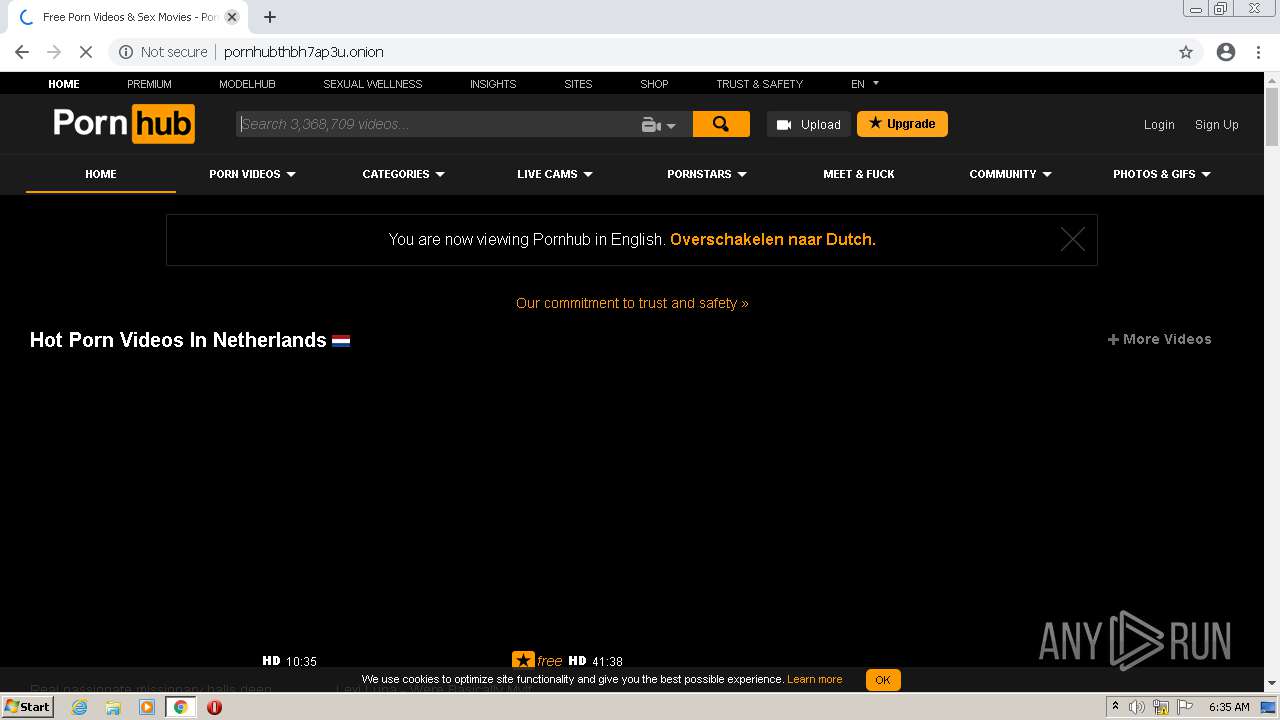Open File Explorer folder in taskbar
This screenshot has height=720, width=1280.
[x=113, y=707]
